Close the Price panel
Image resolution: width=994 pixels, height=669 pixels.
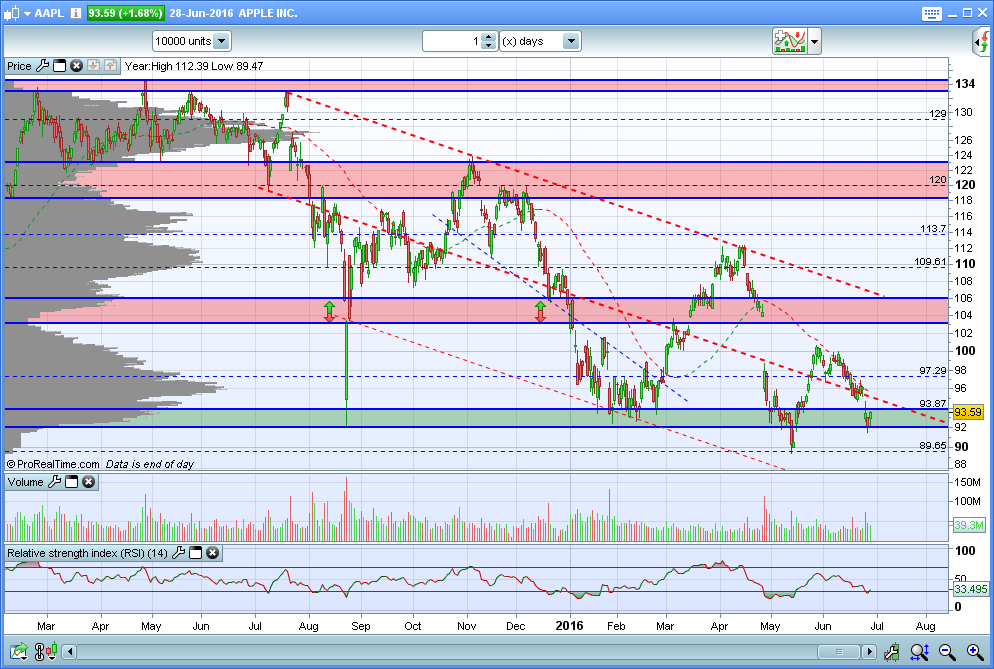tap(76, 66)
